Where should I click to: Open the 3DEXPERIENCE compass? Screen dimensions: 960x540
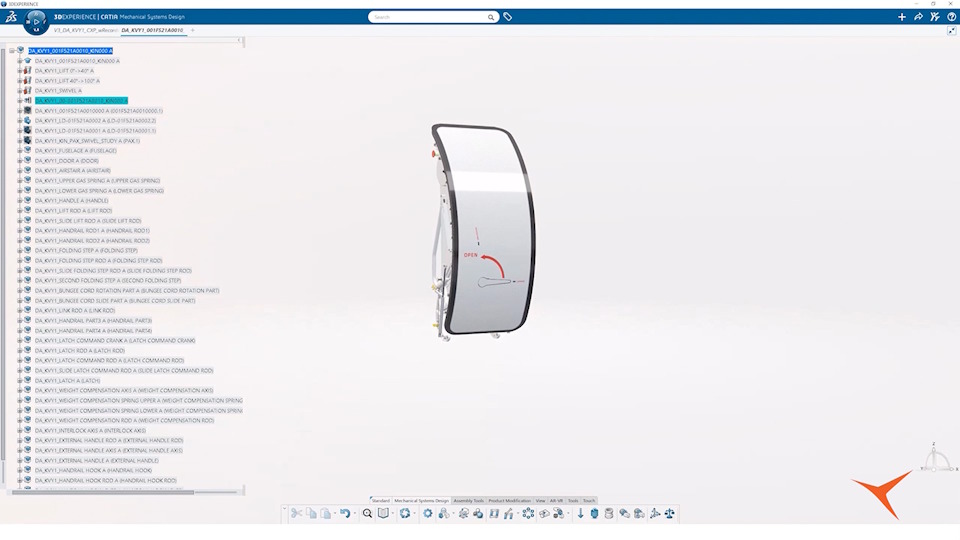[36, 22]
